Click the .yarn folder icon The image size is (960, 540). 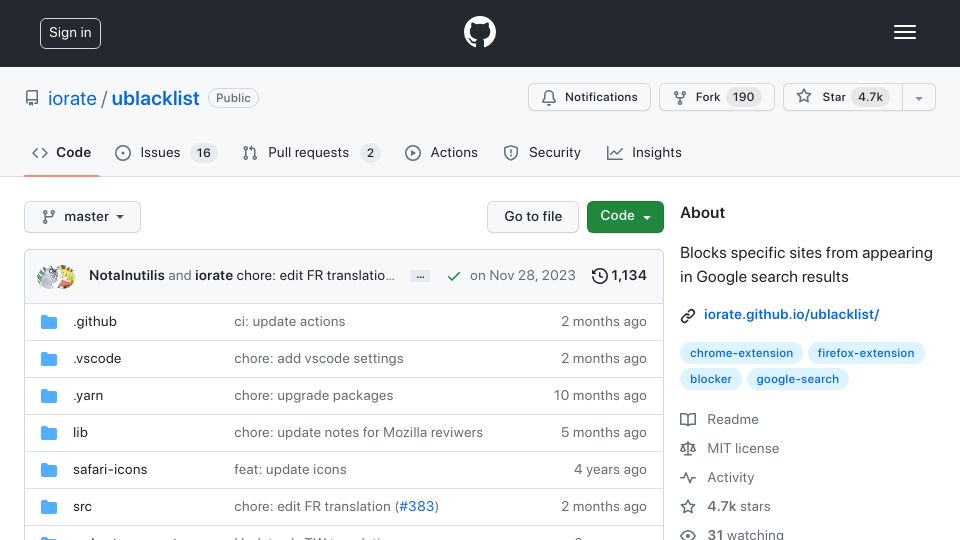click(x=49, y=396)
